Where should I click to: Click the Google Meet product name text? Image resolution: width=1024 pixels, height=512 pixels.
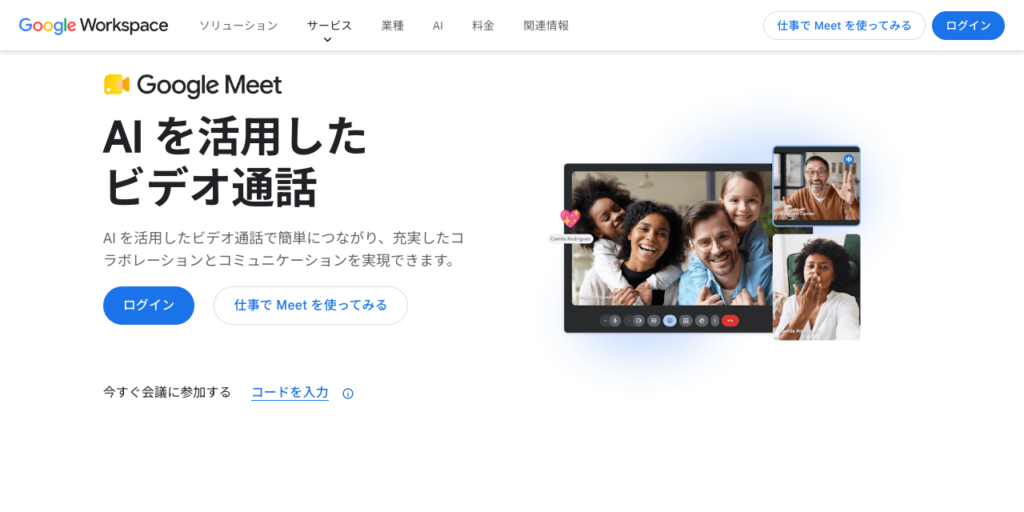coord(210,86)
